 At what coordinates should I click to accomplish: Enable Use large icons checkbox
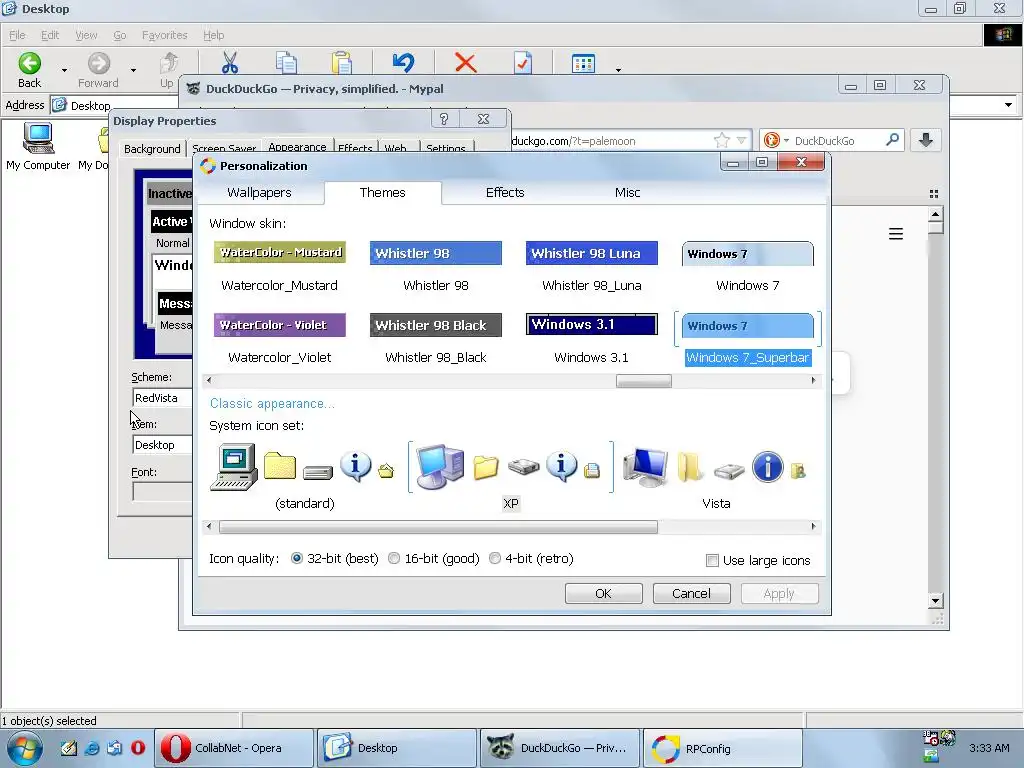coord(712,560)
